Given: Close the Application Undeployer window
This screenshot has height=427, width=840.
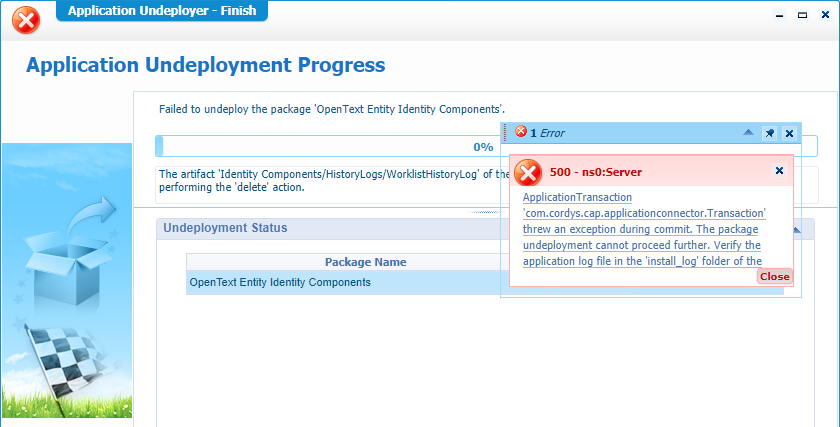Looking at the screenshot, I should tap(825, 15).
